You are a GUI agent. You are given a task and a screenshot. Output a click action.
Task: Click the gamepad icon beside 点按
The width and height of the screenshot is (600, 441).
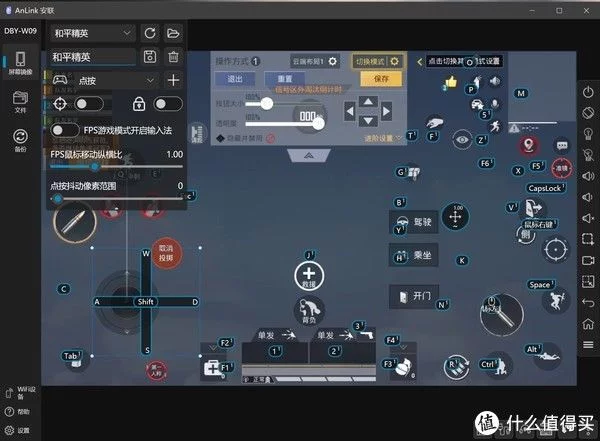click(60, 80)
